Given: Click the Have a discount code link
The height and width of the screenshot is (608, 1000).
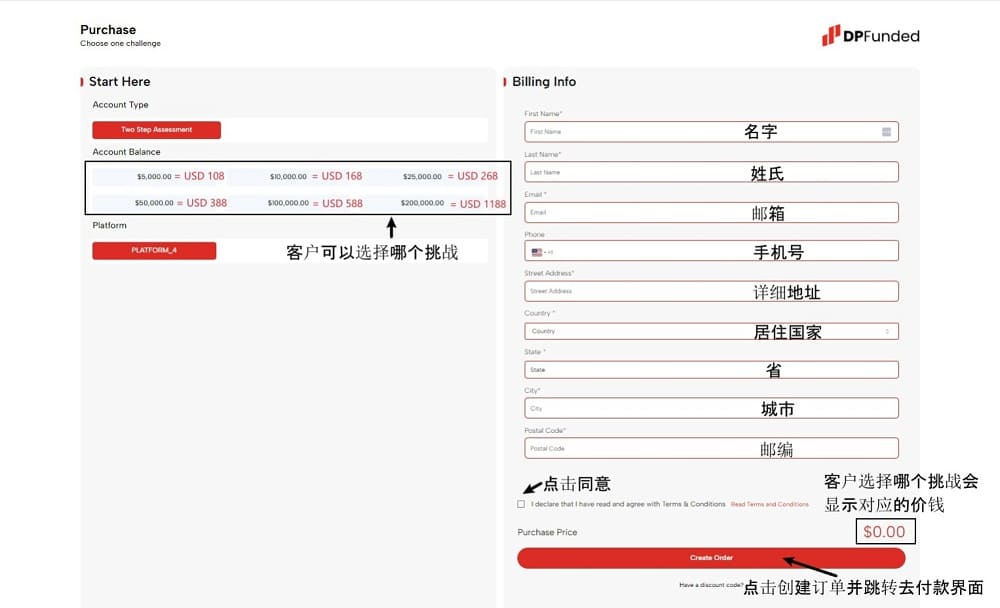Looking at the screenshot, I should click(x=710, y=585).
